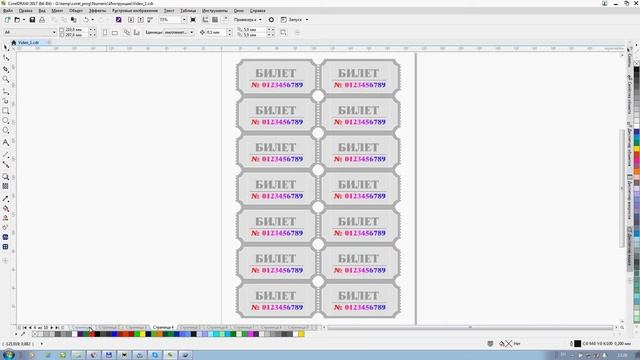Toggle Show rulers button

coord(205,20)
